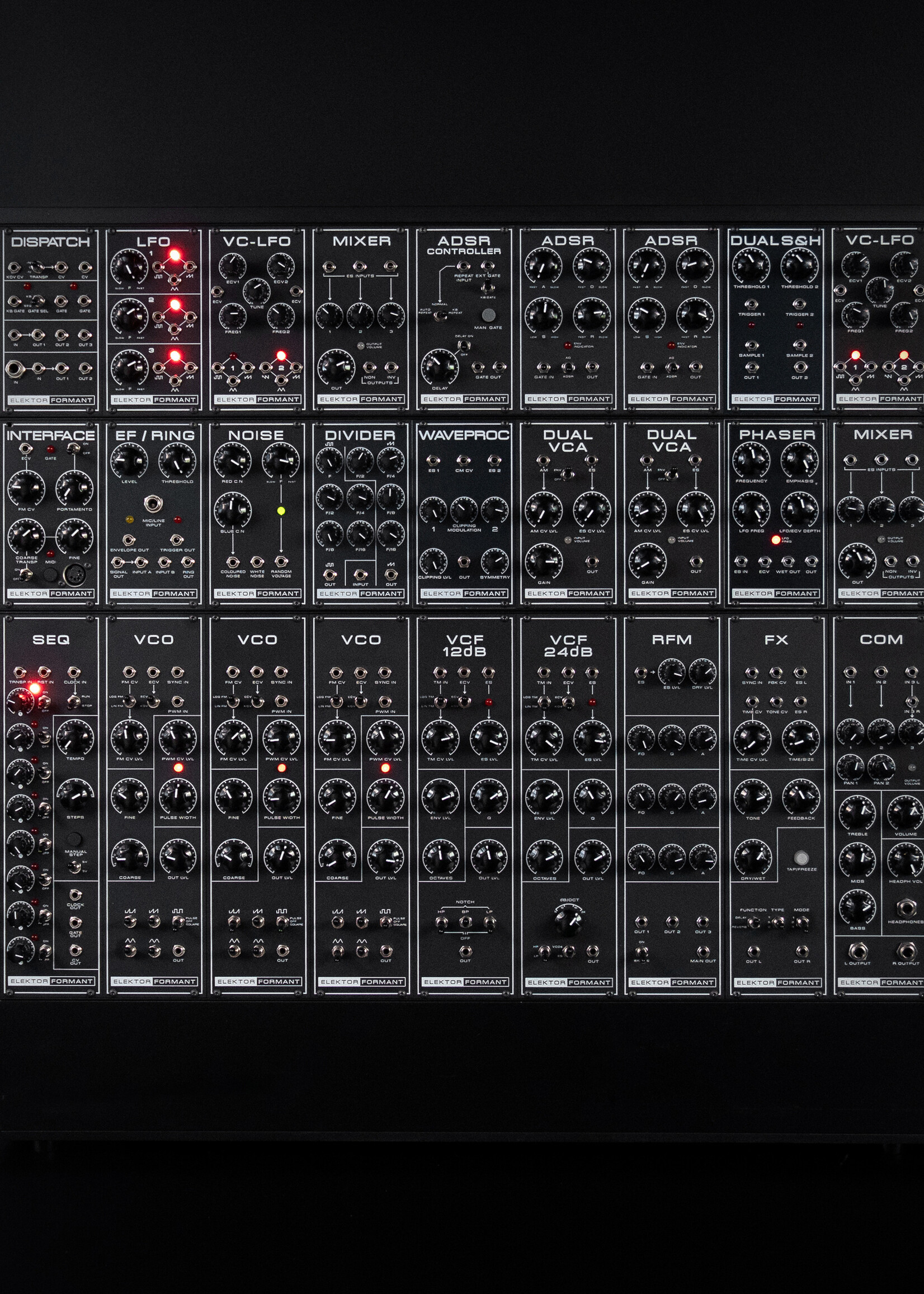The image size is (924, 1294).
Task: Adjust the THRESHOLD 1 knob on DUAL S&H
Action: point(751,266)
